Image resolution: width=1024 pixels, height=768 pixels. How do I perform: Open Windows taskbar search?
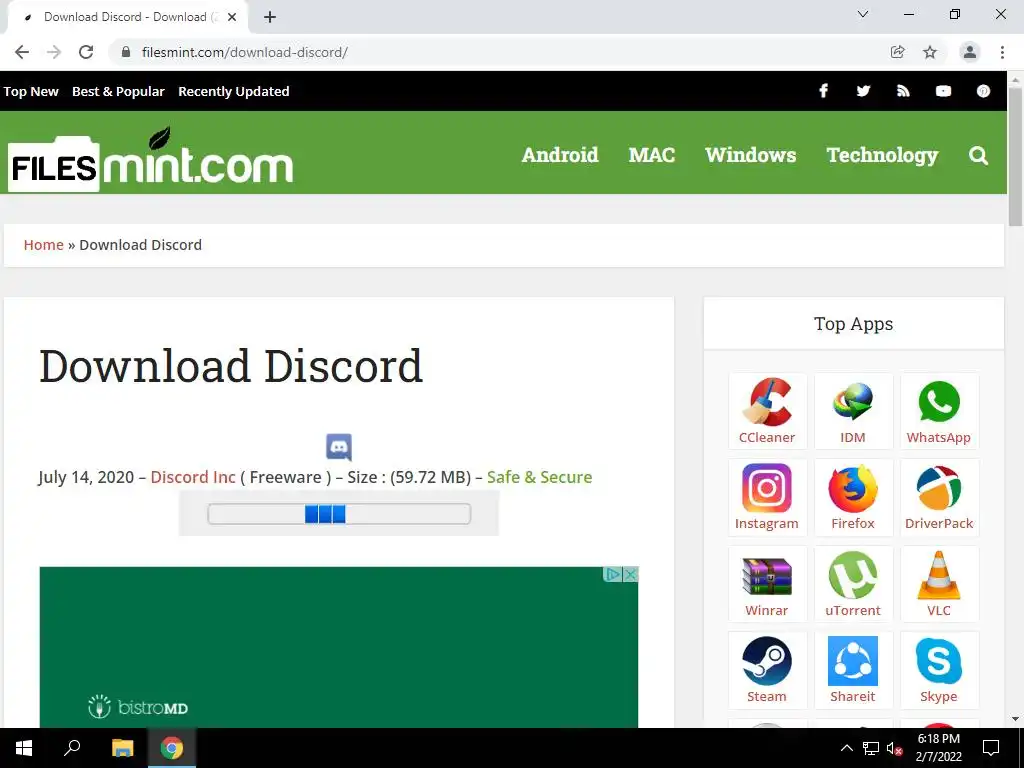[x=72, y=748]
